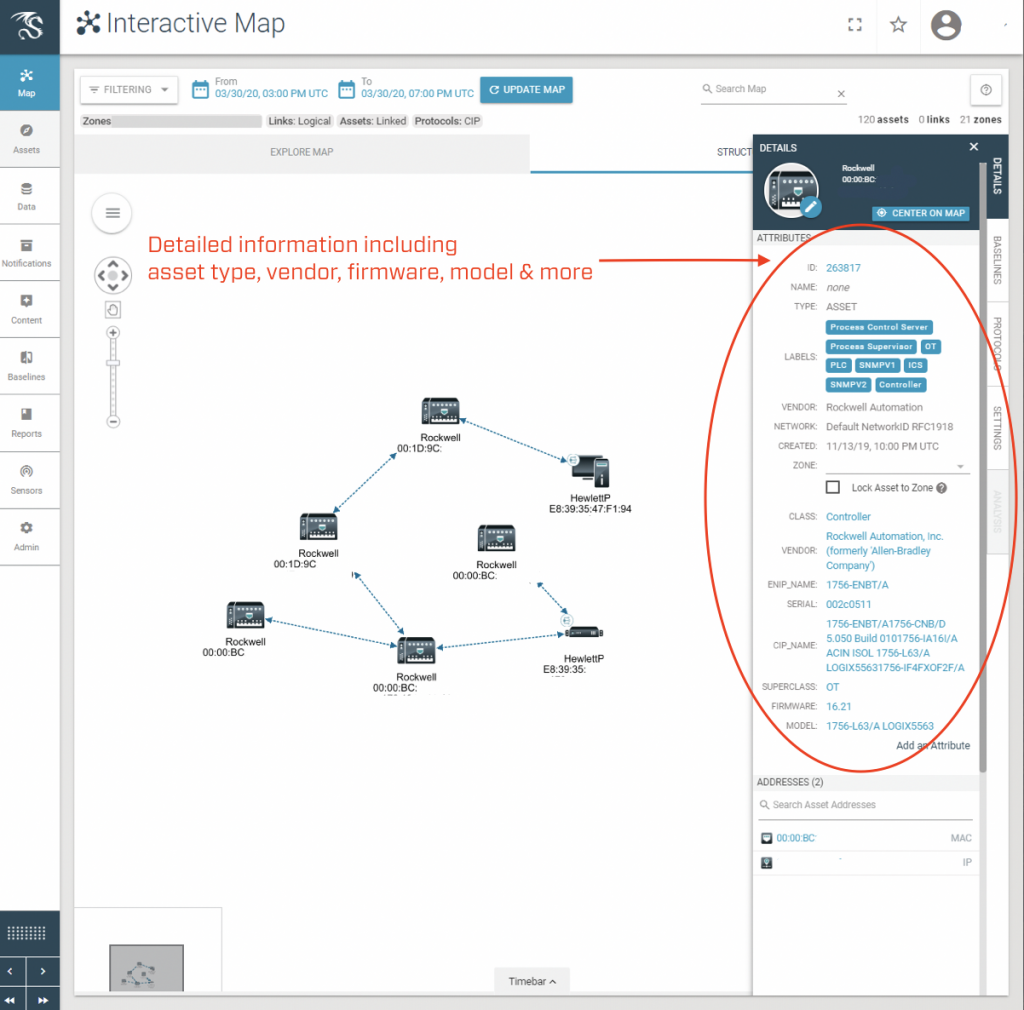This screenshot has height=1010, width=1024.
Task: Expand the ZONE dropdown in details
Action: coord(960,466)
